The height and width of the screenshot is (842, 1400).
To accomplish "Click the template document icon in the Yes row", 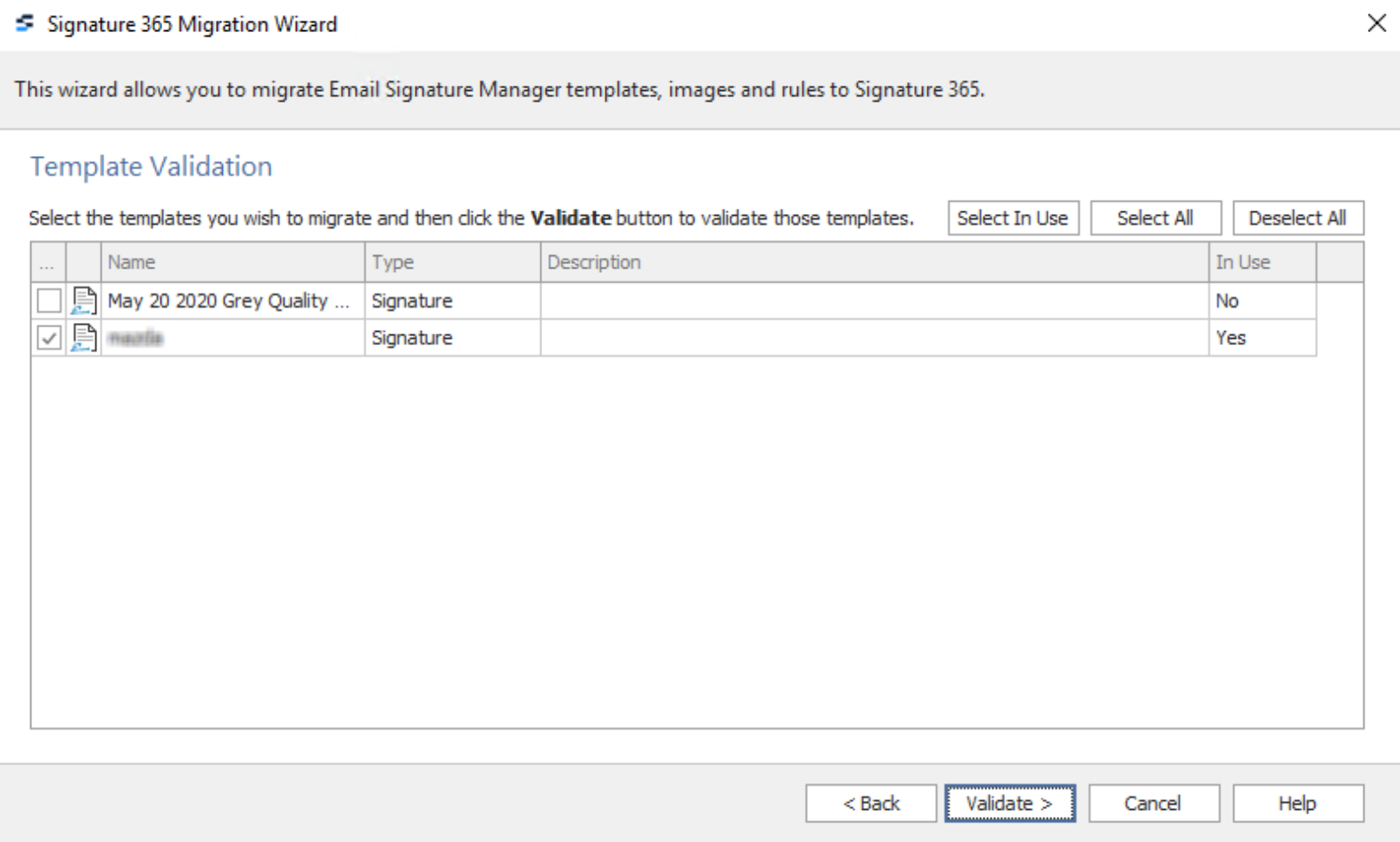I will pos(84,338).
